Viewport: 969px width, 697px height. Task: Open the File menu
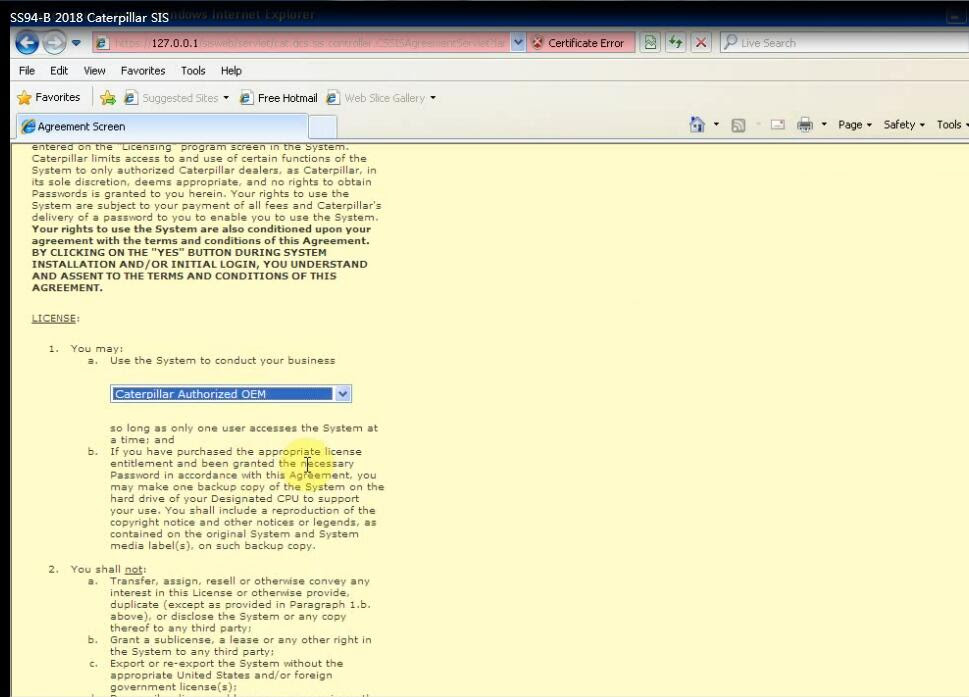[27, 71]
